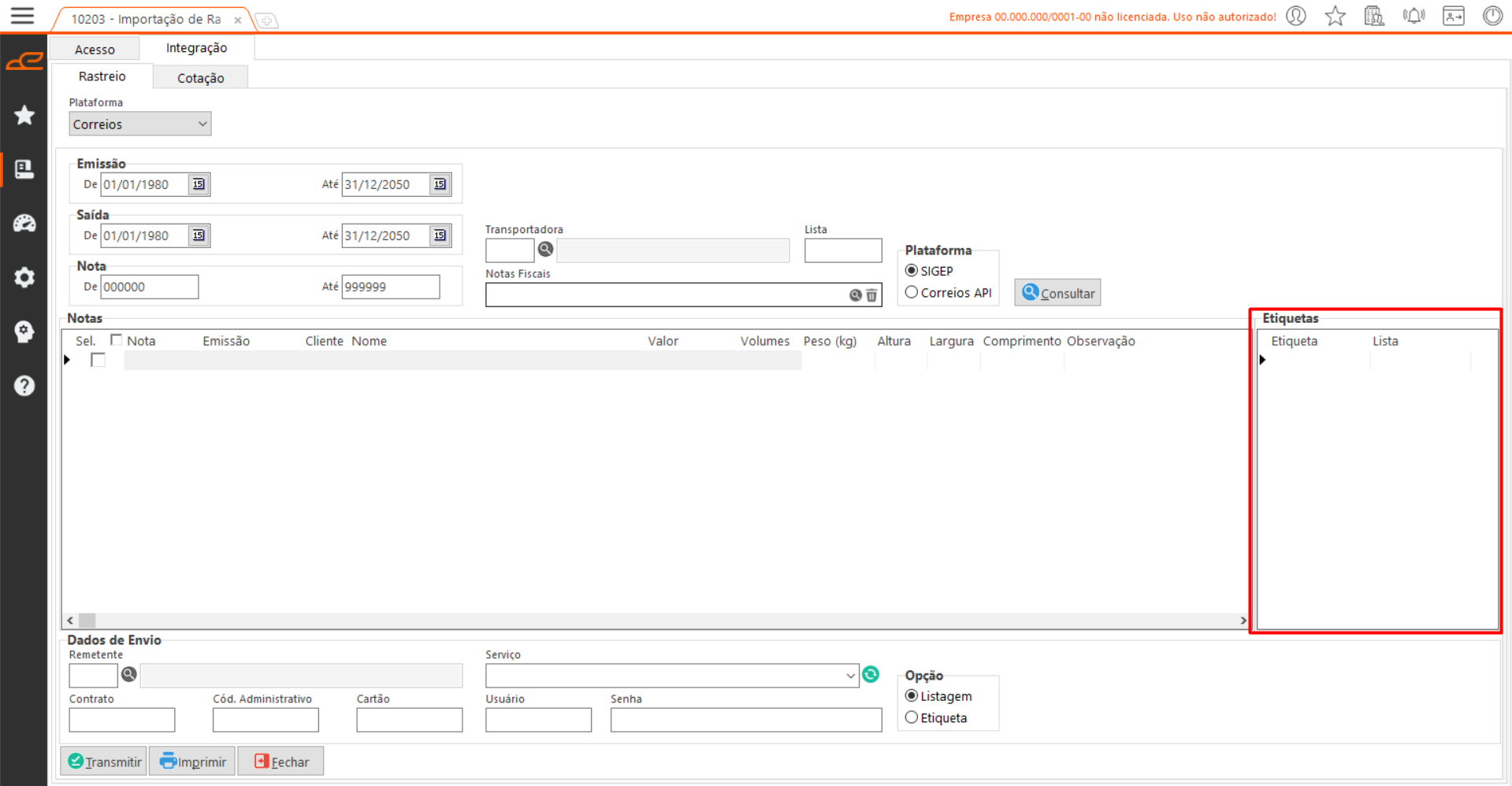Expand the Plataforma Correios dropdown

click(202, 124)
